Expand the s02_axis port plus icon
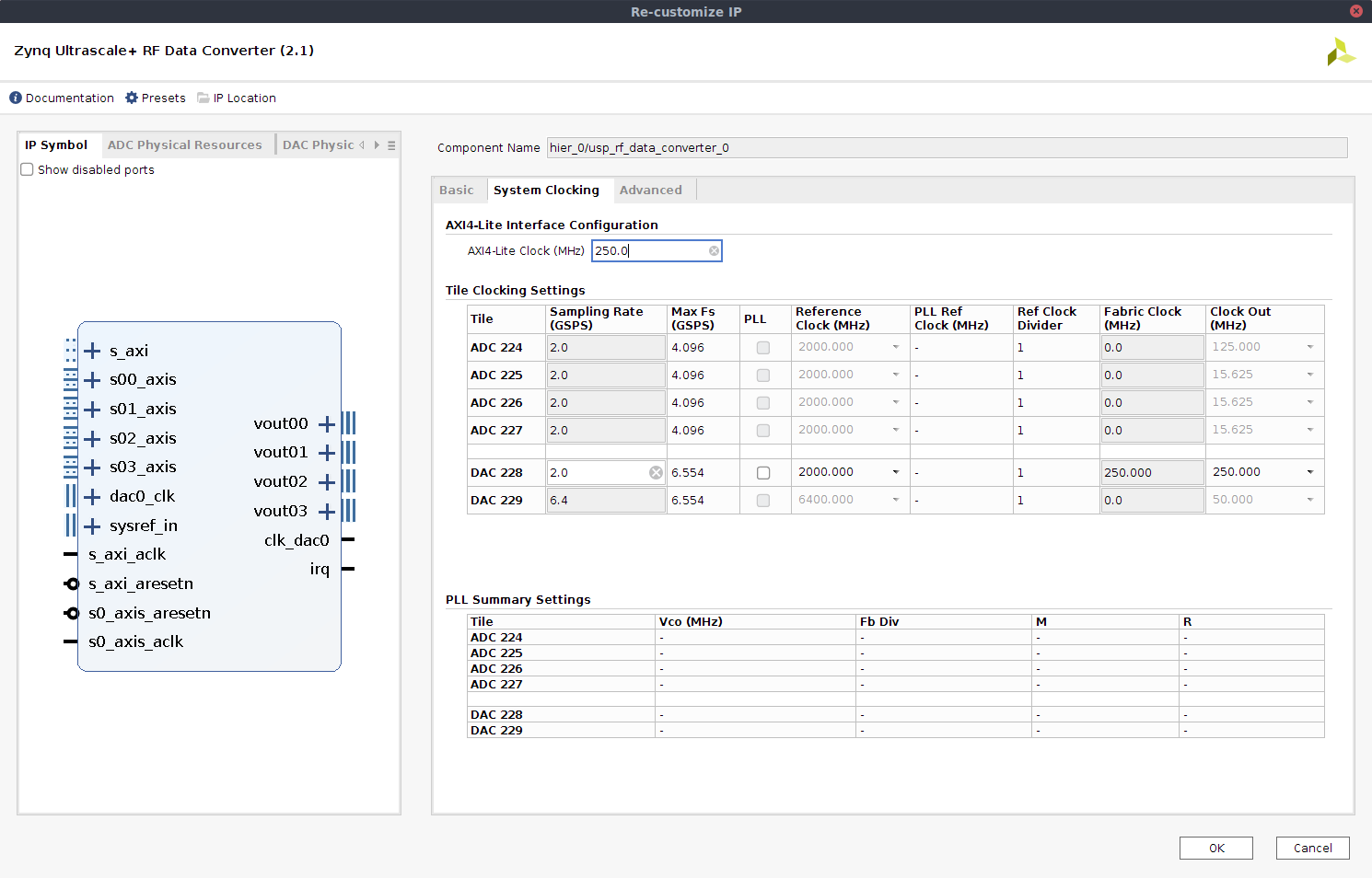 [x=92, y=439]
